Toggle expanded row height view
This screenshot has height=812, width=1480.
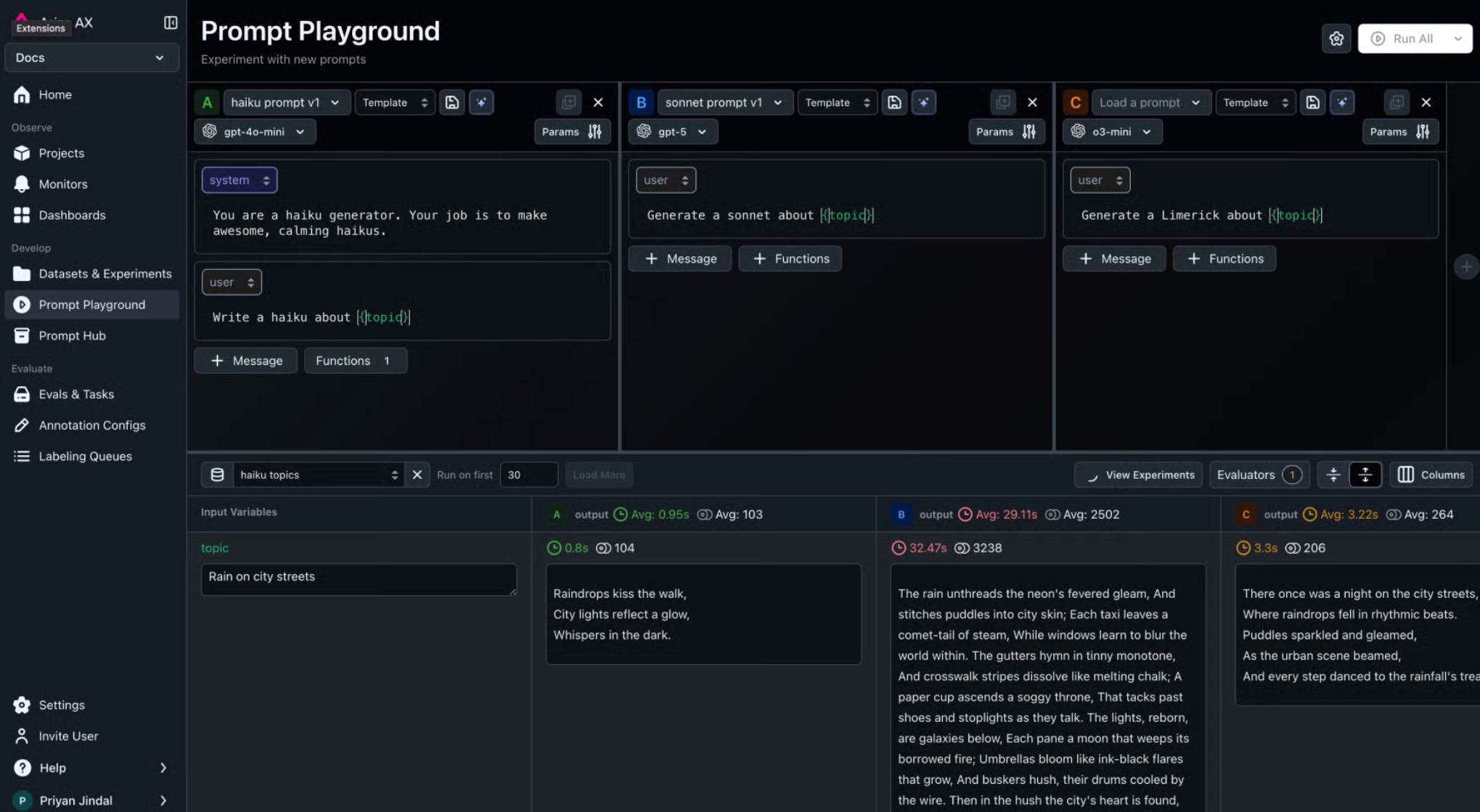coord(1365,475)
